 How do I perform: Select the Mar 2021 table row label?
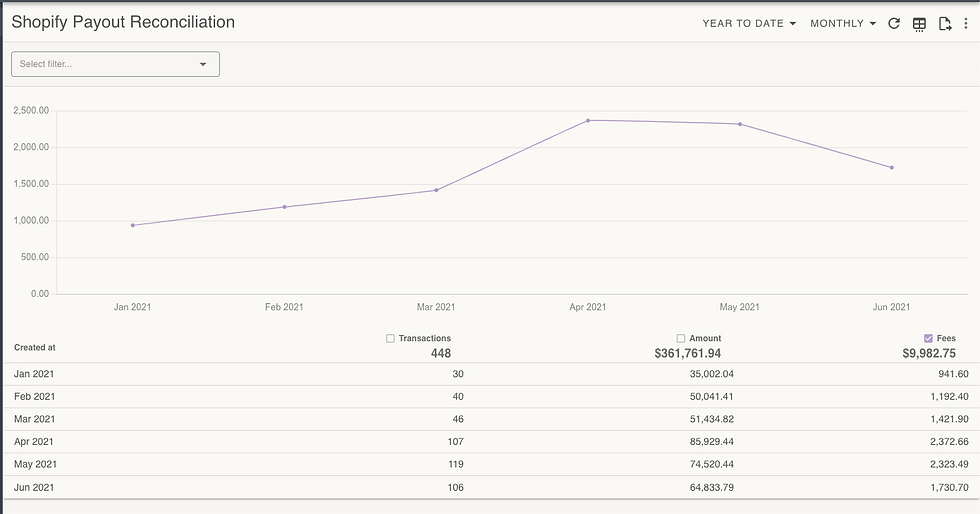[34, 419]
